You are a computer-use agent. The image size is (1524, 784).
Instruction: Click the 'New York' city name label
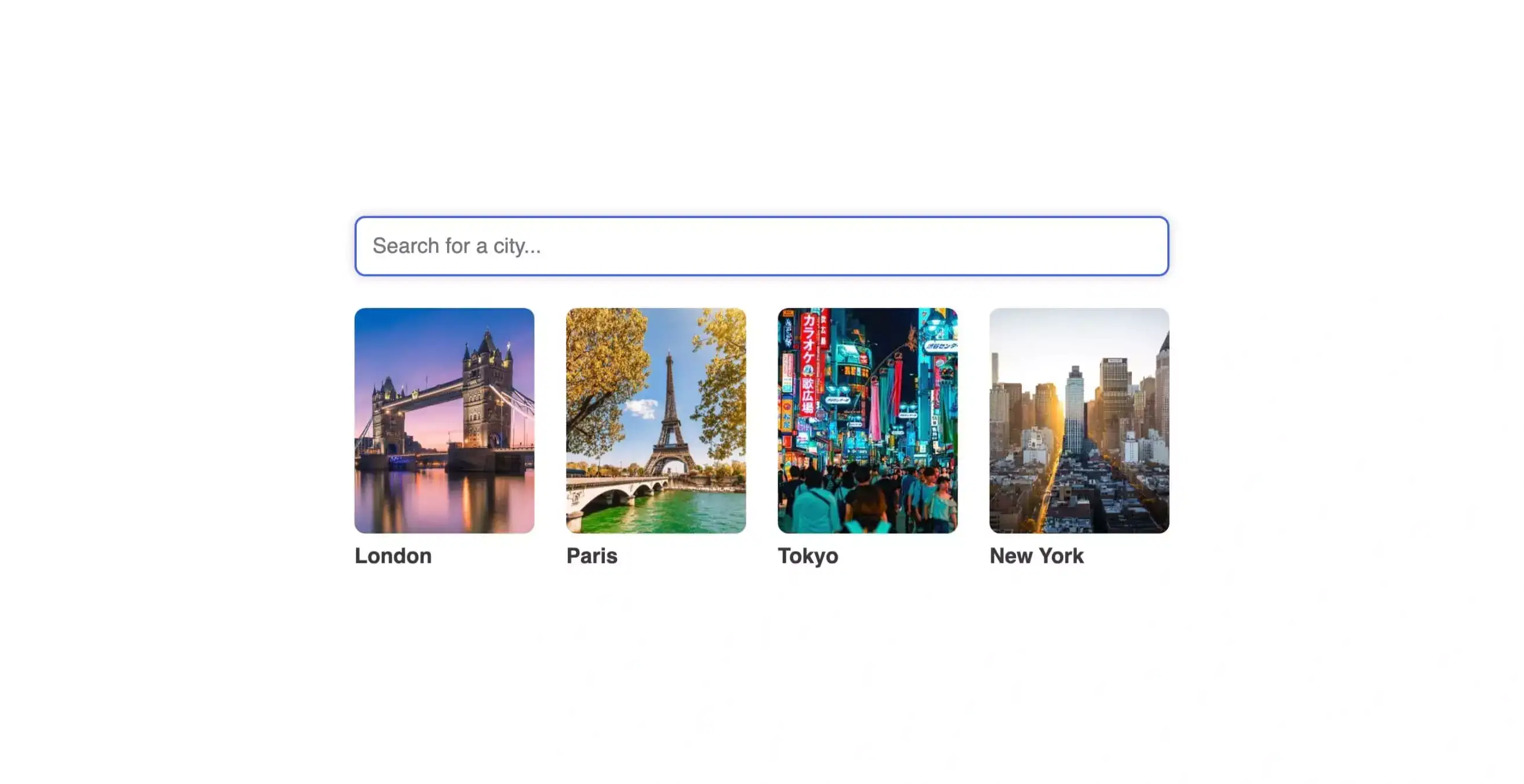(x=1036, y=556)
